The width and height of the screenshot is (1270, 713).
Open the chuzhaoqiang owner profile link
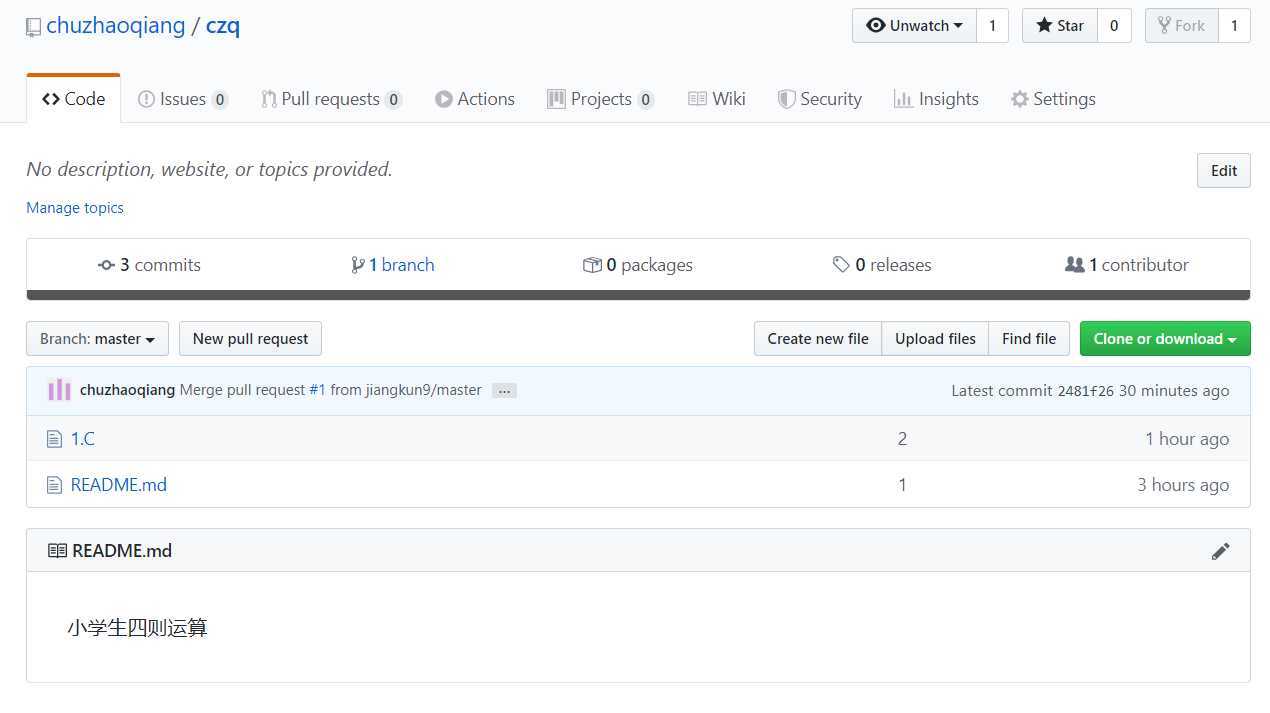[x=116, y=26]
